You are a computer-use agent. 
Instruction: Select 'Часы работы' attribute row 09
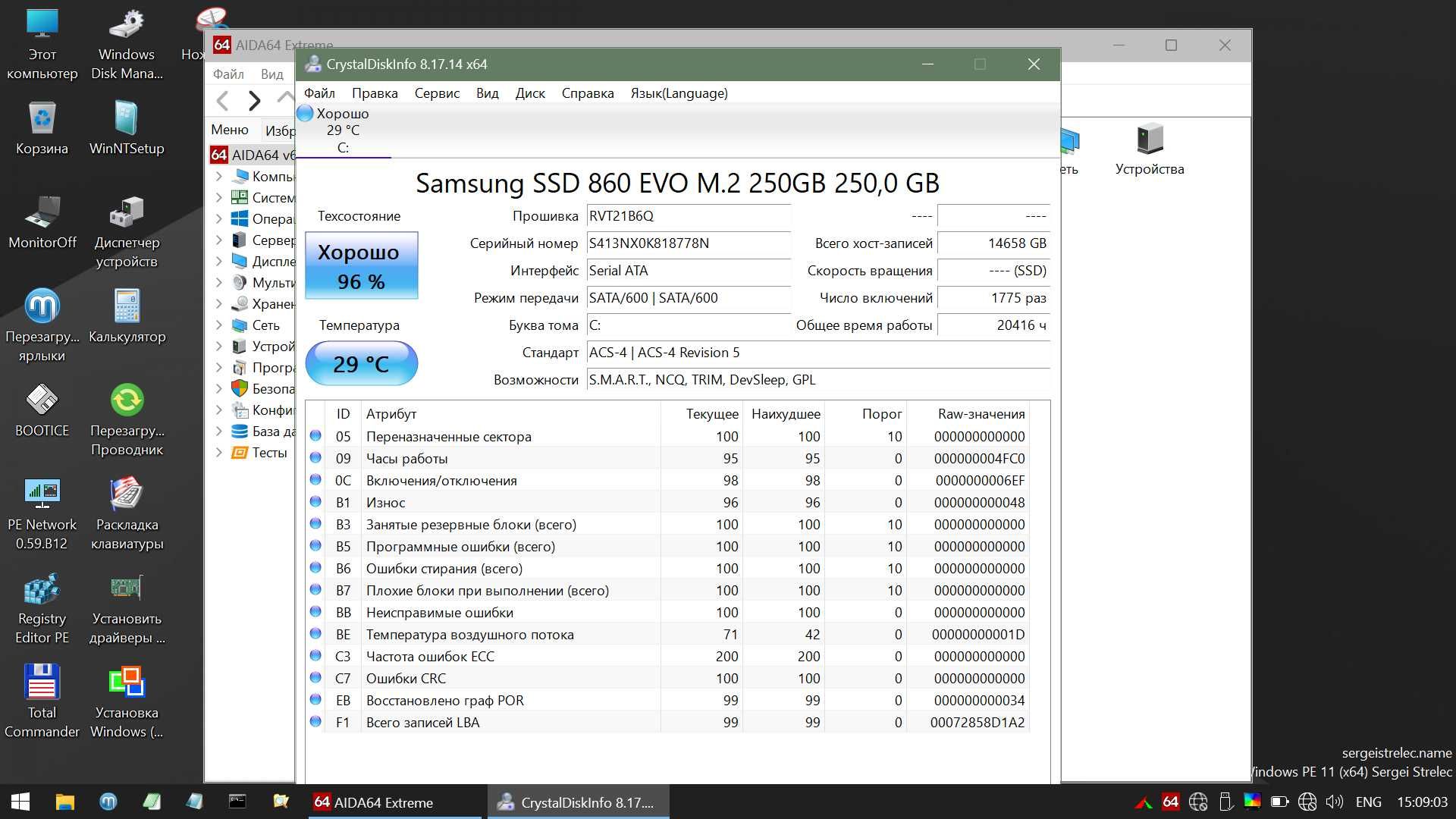click(x=667, y=458)
